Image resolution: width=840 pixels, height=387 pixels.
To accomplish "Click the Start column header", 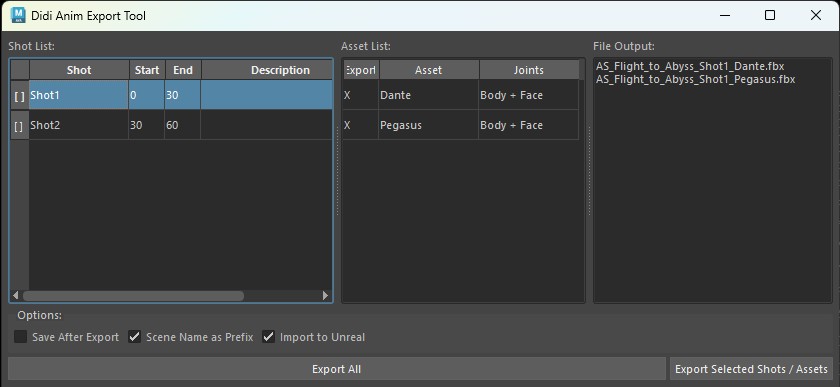I will pos(147,70).
